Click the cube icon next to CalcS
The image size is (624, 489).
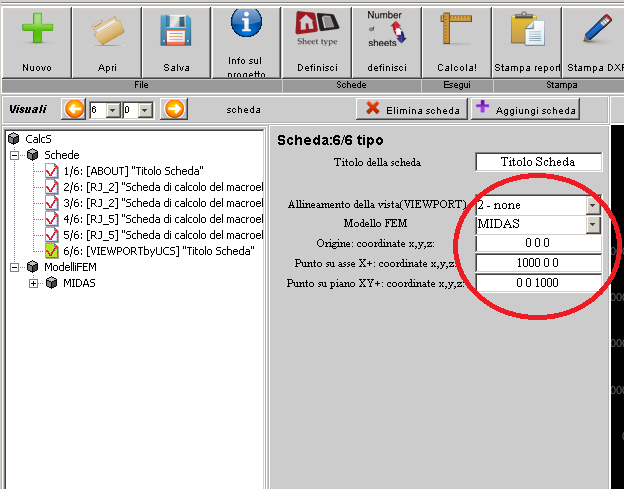click(x=14, y=138)
